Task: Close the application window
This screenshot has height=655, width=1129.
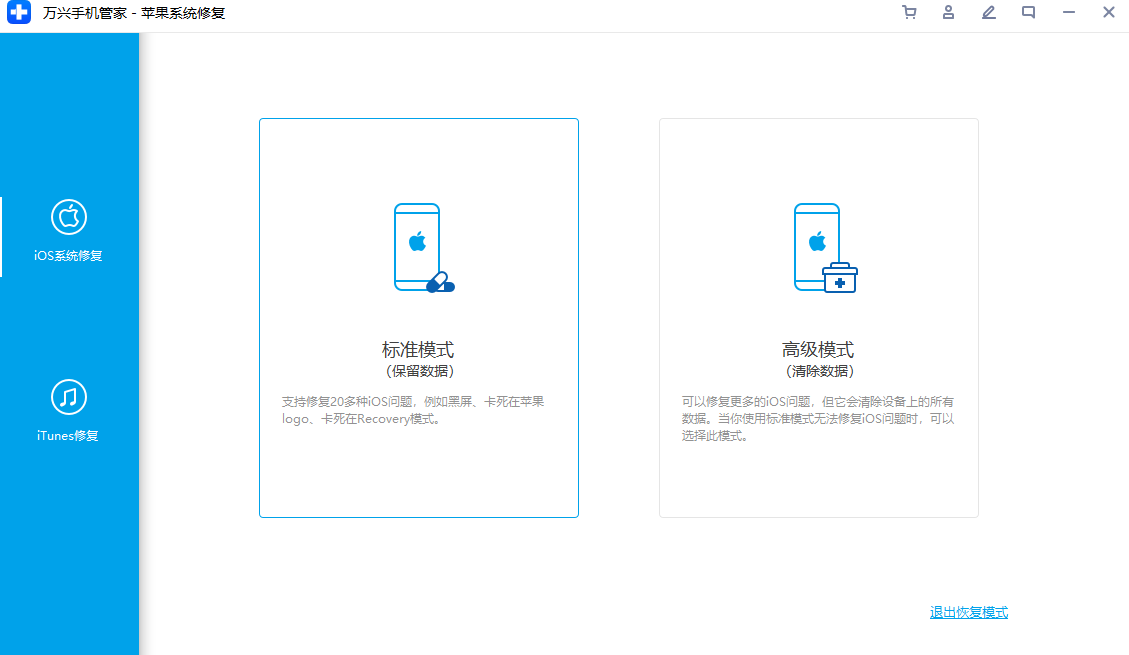Action: point(1109,12)
